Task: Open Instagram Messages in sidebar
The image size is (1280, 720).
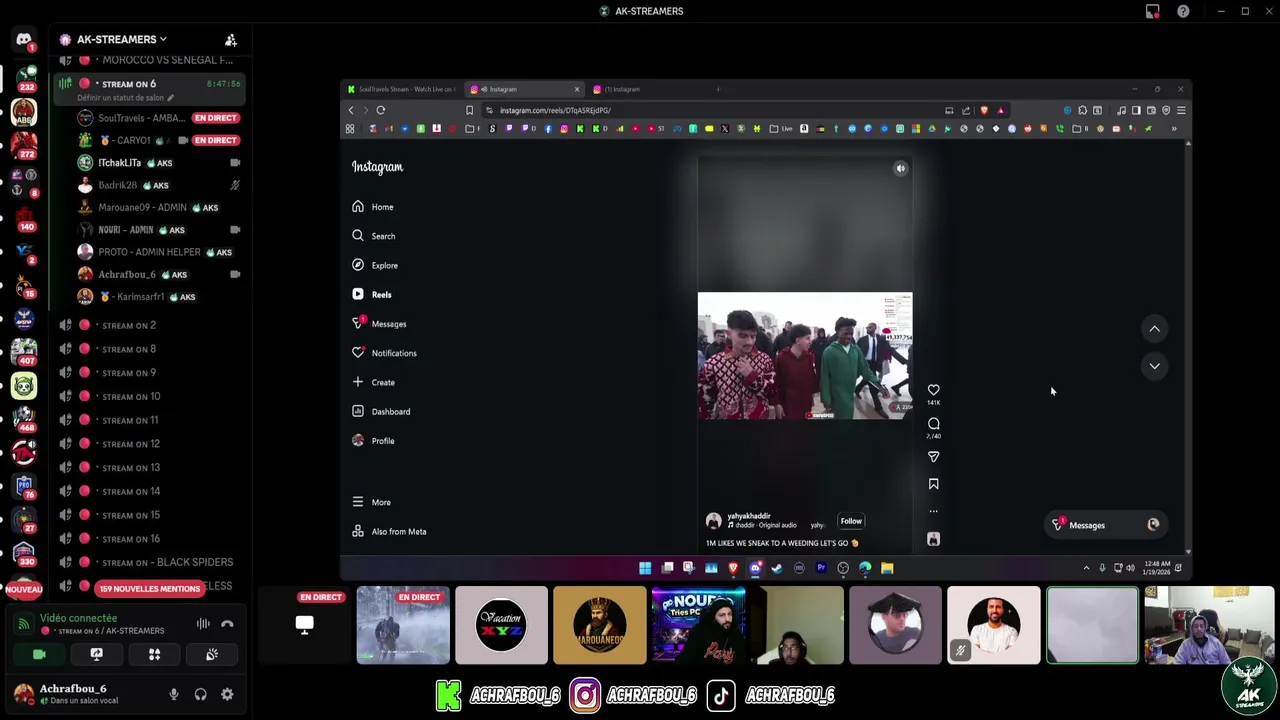Action: tap(379, 324)
